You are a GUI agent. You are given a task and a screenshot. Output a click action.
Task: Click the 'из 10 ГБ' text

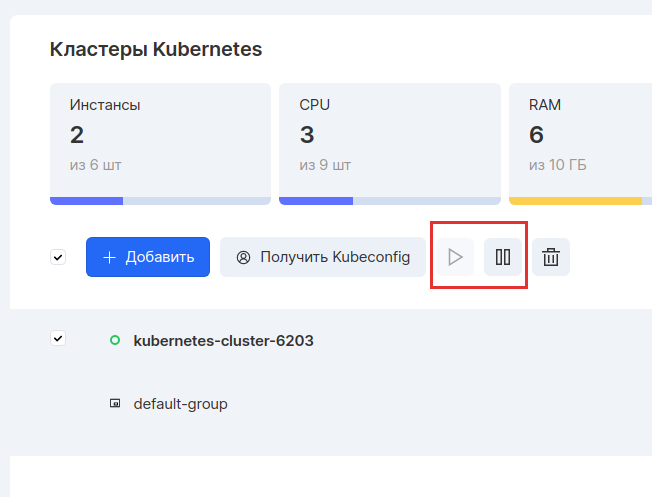[558, 165]
